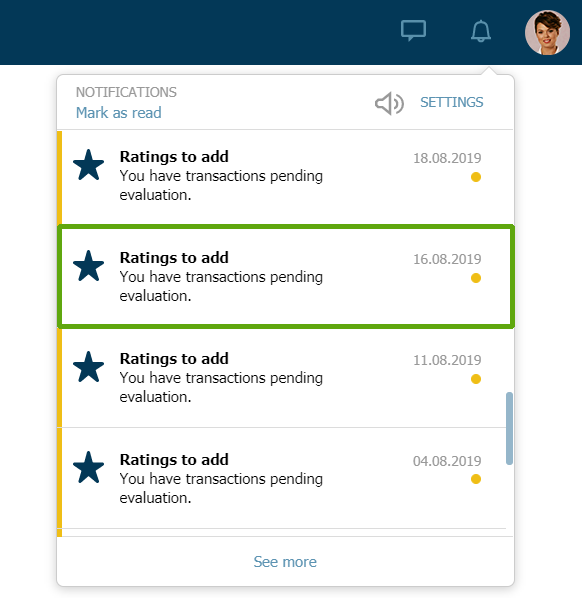Click the notifications list scrollbar thumb
The height and width of the screenshot is (598, 582).
509,428
